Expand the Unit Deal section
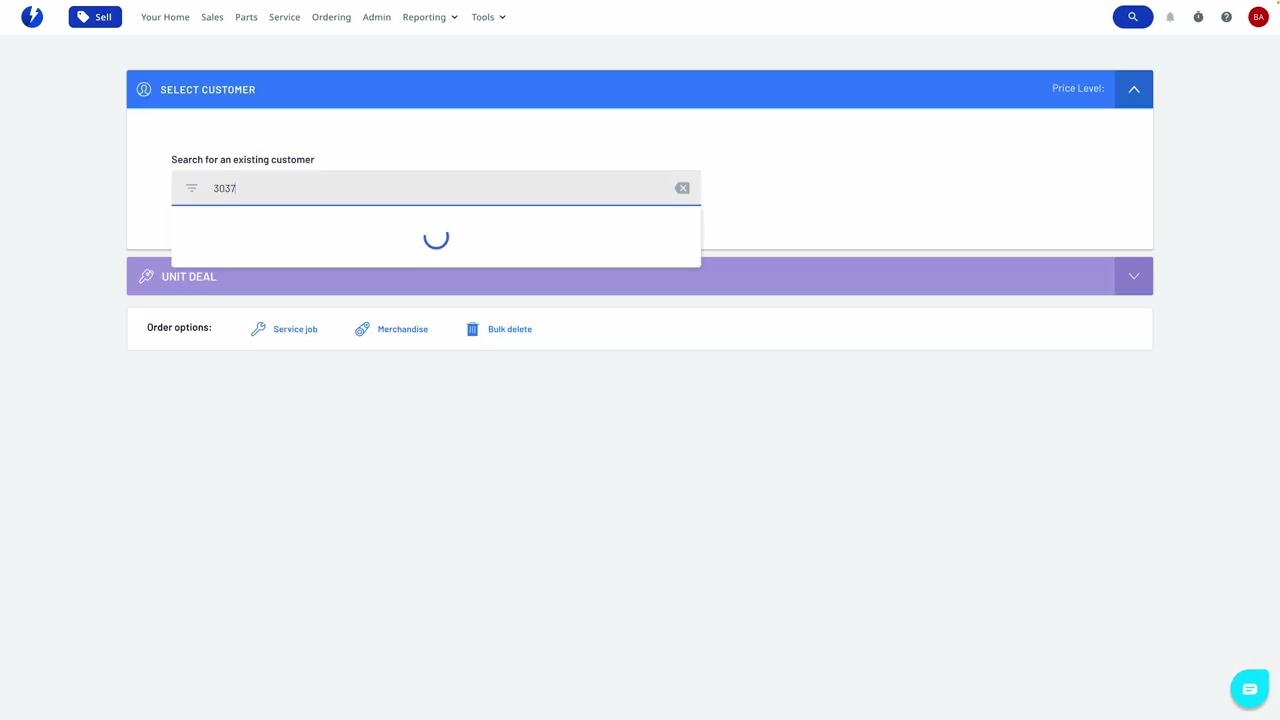The height and width of the screenshot is (720, 1280). (1134, 276)
